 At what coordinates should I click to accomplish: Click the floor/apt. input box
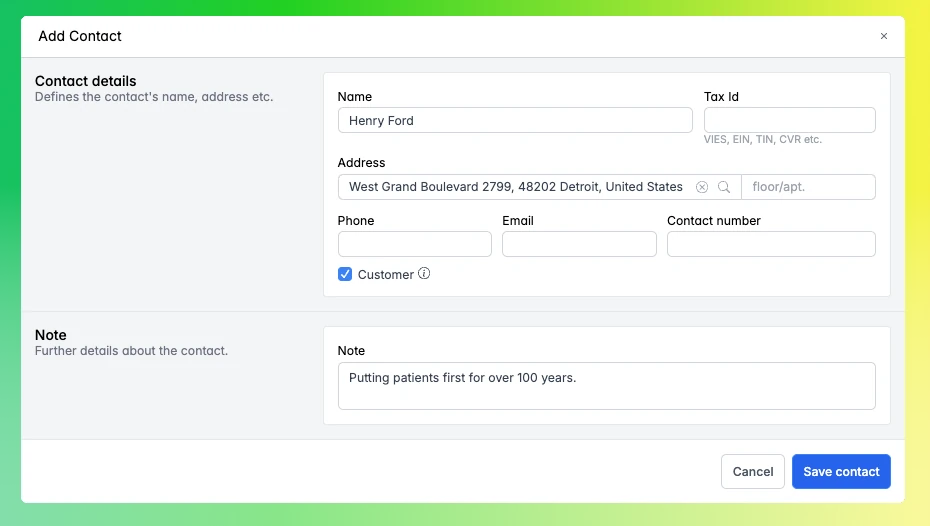(x=808, y=187)
